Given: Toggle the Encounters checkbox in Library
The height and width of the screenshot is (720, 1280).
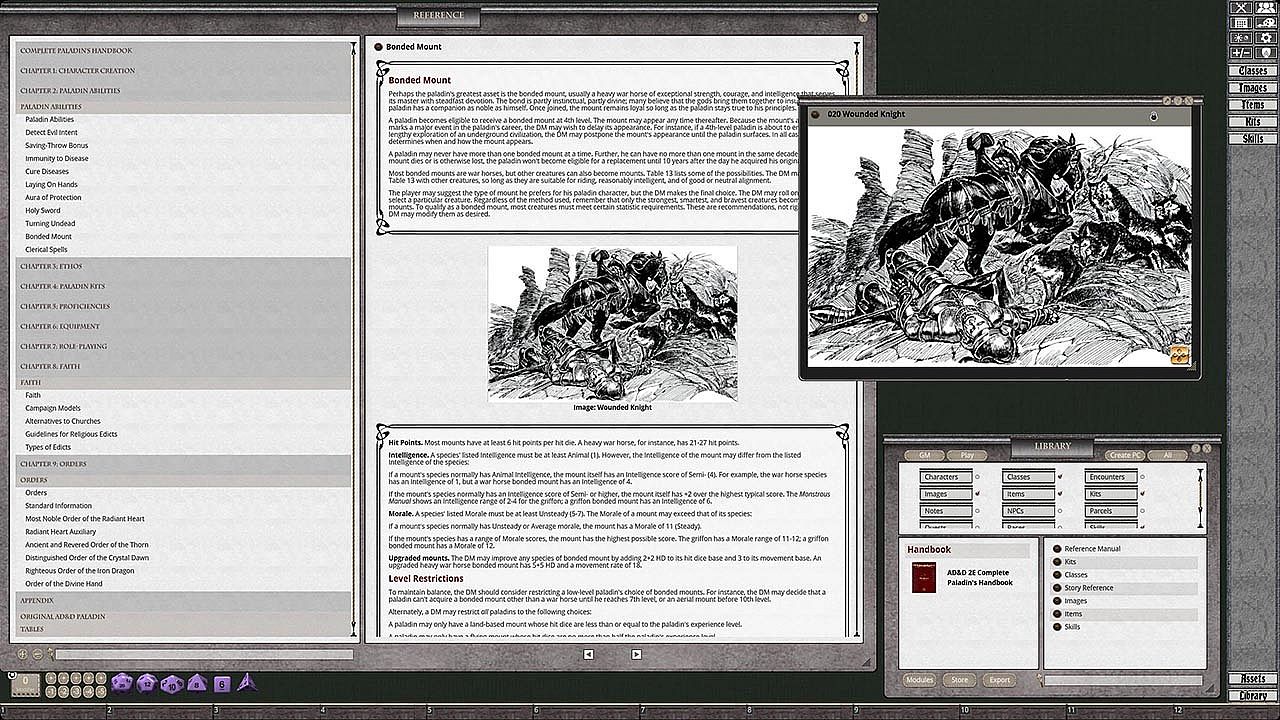Looking at the screenshot, I should click(1143, 477).
